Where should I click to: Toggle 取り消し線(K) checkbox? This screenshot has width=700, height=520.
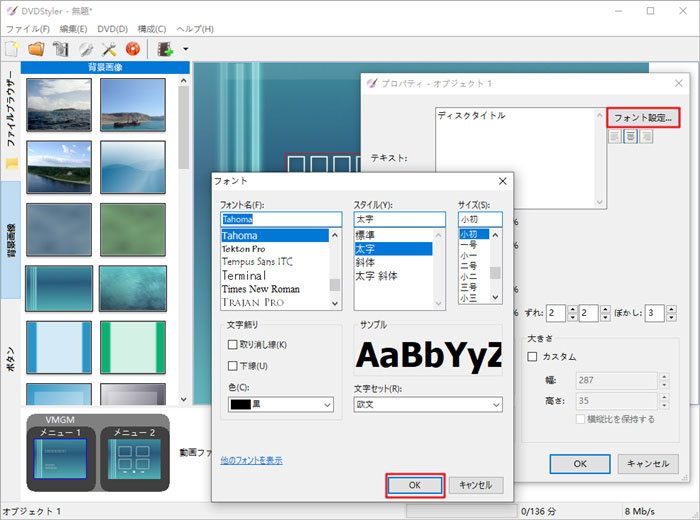(x=232, y=345)
